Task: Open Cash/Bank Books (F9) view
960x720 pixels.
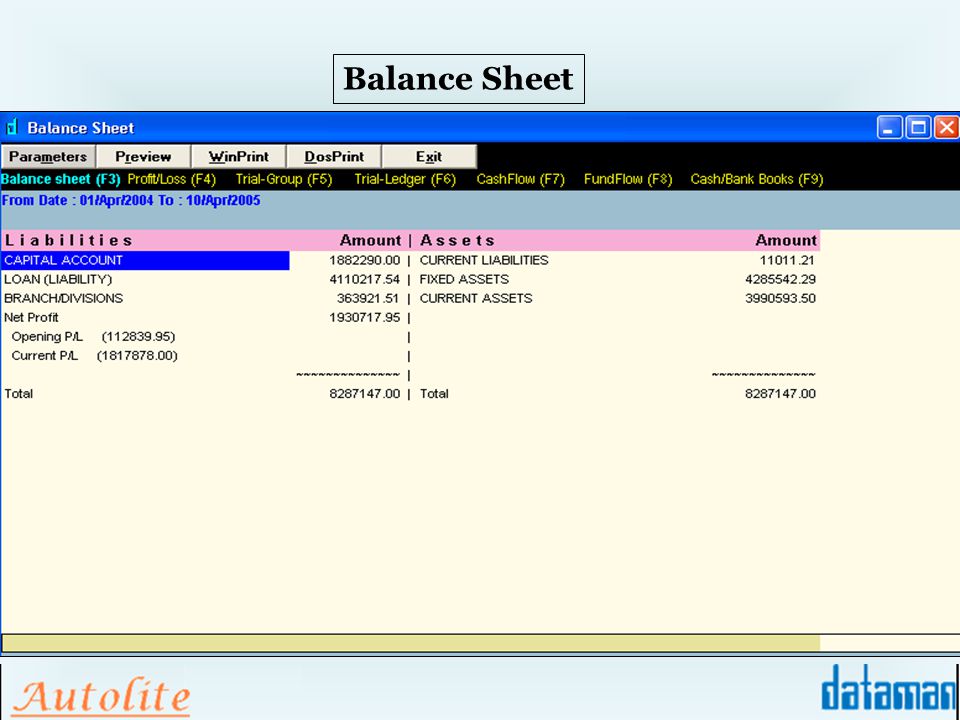Action: 757,179
